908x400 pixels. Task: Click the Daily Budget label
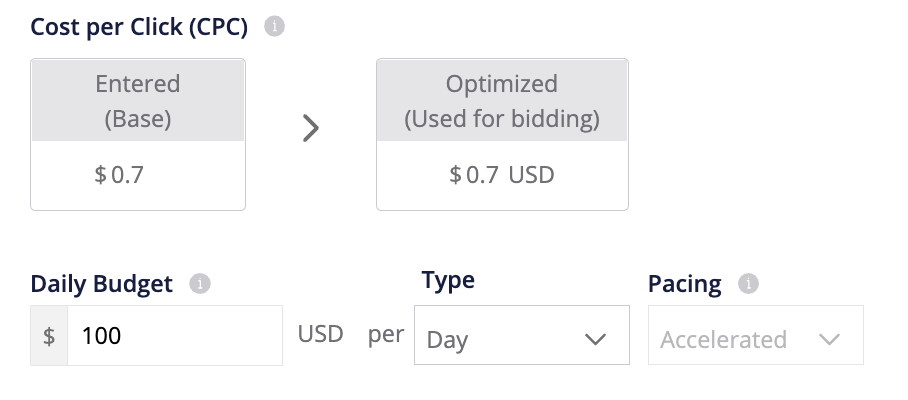pos(102,284)
